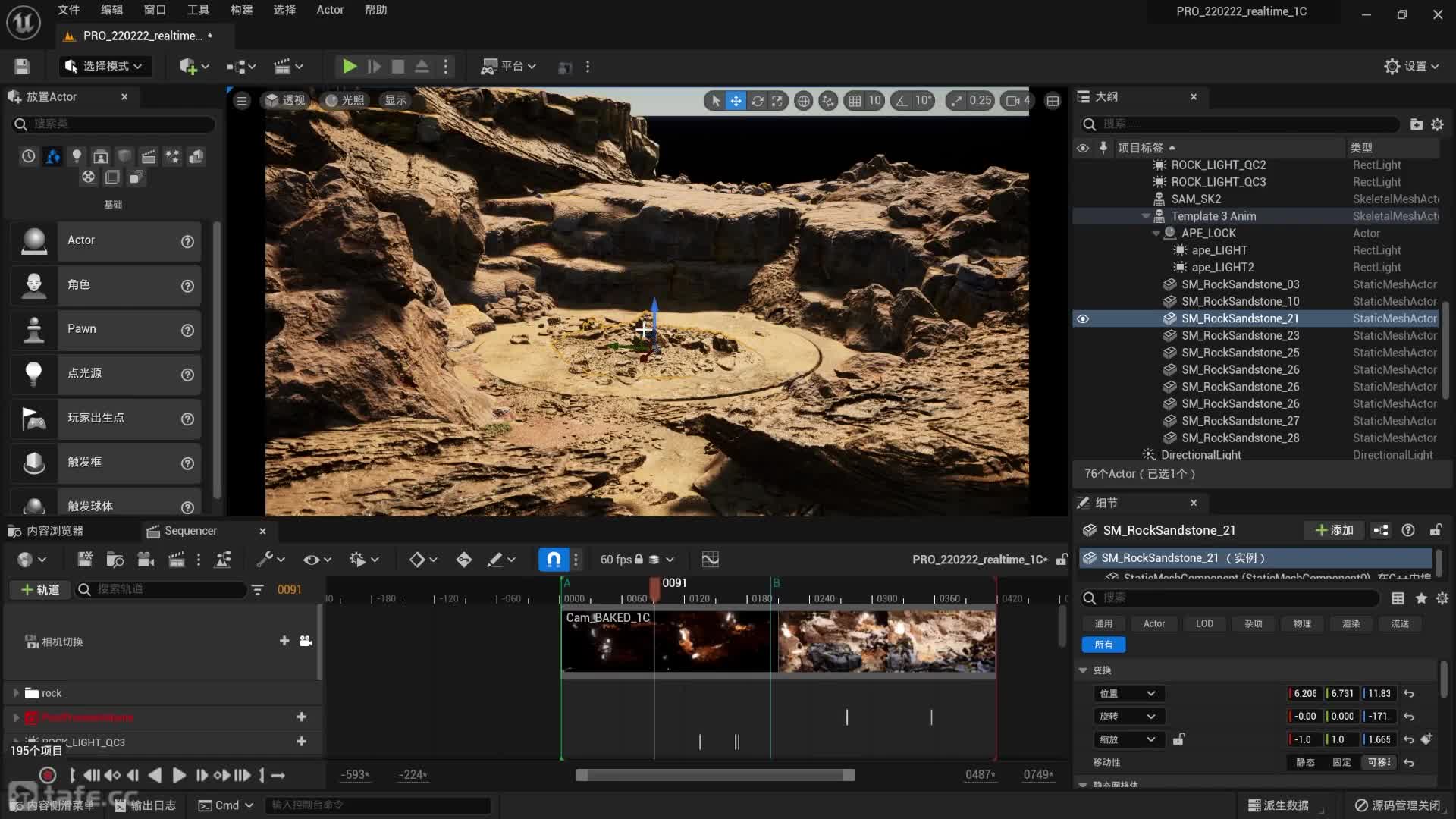Open the Selection Mode dropdown
The height and width of the screenshot is (819, 1456).
105,67
